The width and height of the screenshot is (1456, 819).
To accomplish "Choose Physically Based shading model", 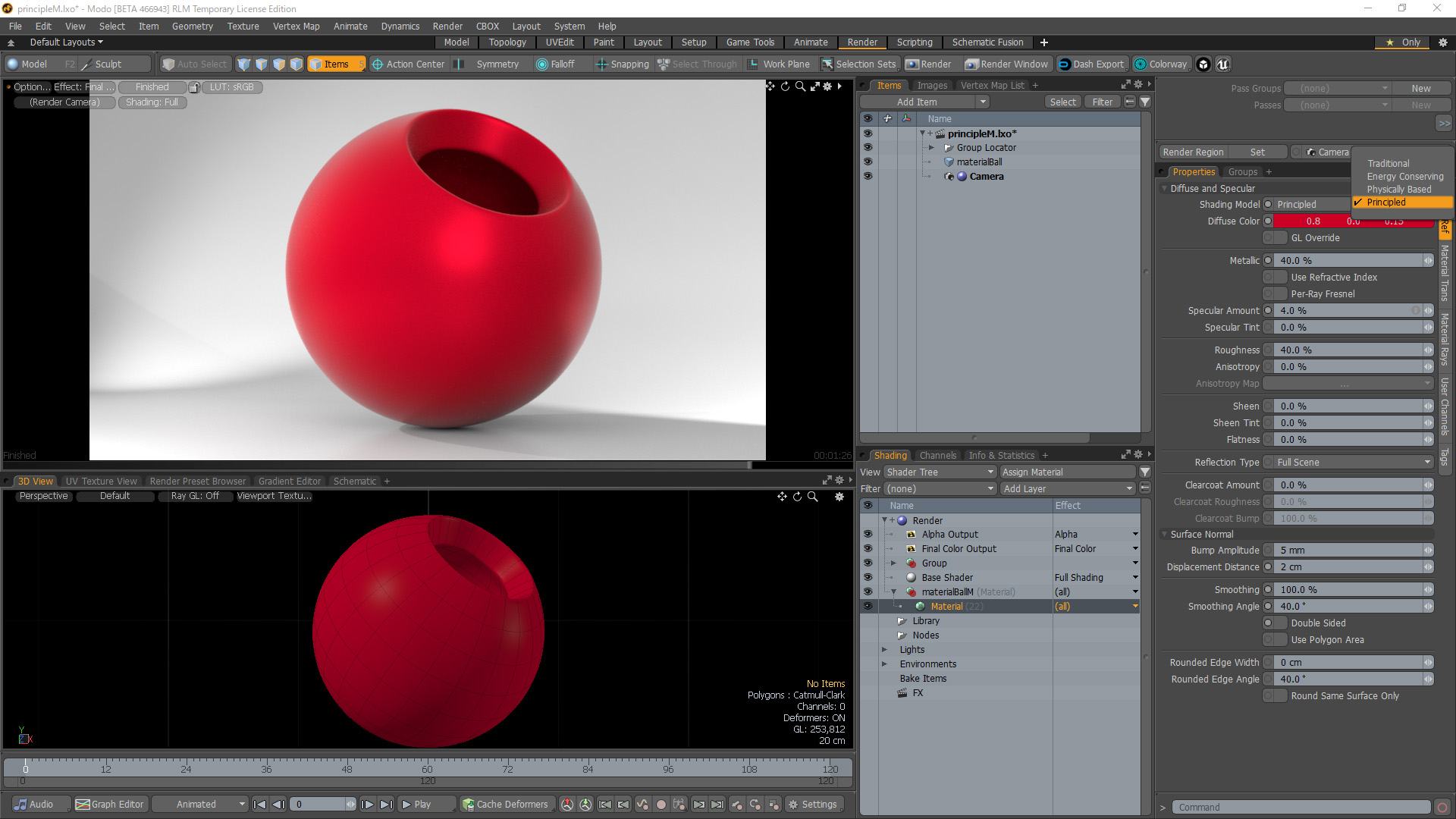I will click(1398, 190).
